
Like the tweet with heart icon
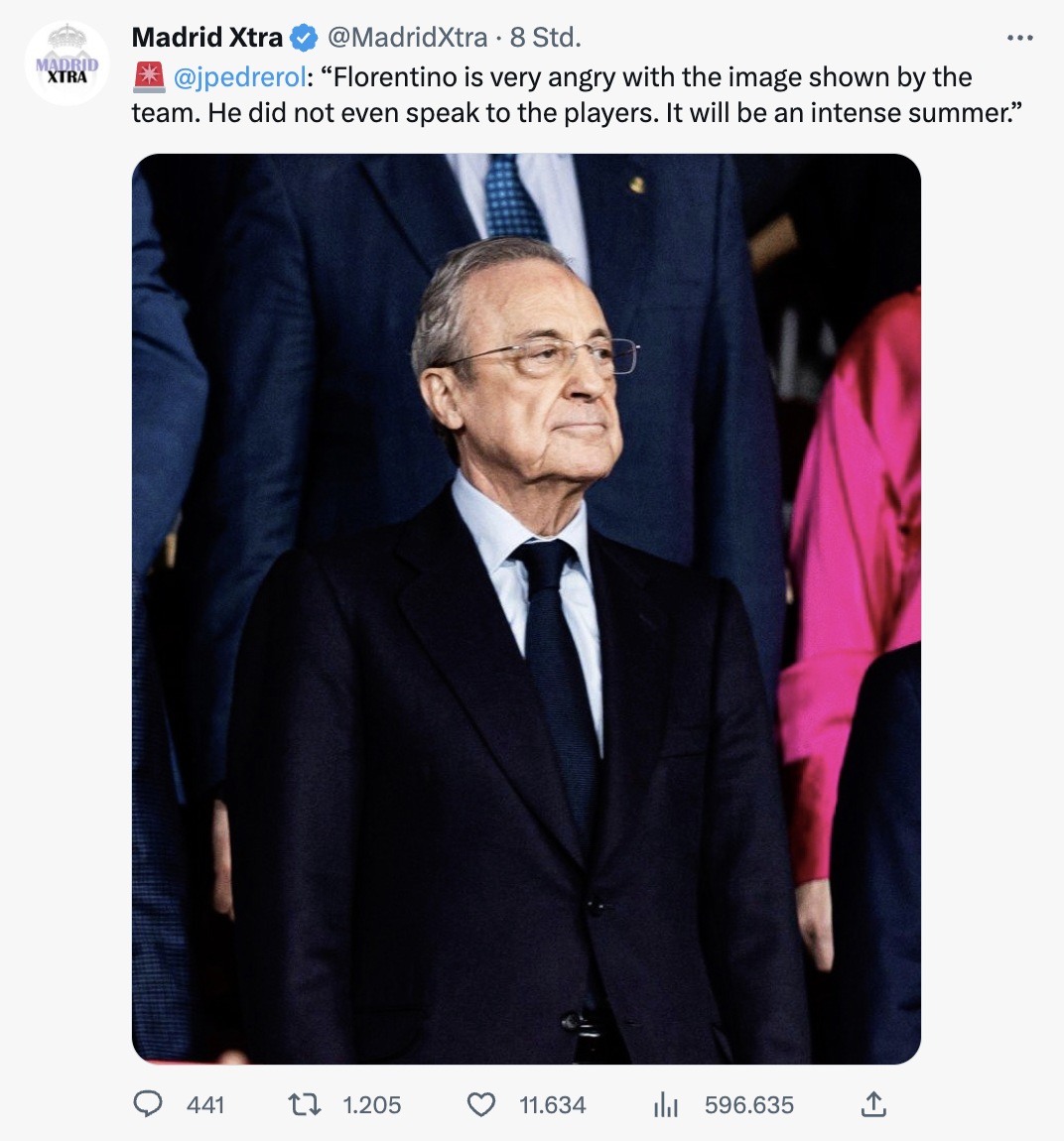481,1104
